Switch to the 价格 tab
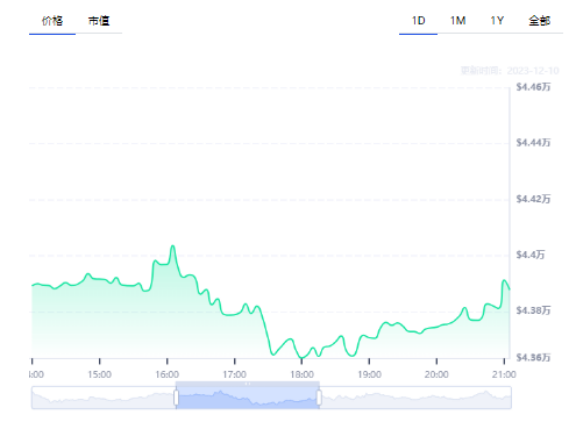 pos(52,21)
